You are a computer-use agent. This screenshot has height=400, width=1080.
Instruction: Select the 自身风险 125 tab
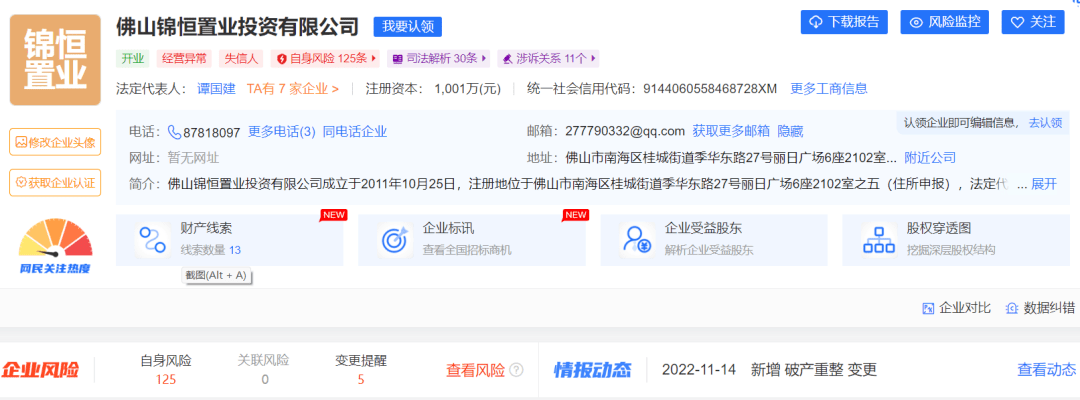tap(166, 369)
